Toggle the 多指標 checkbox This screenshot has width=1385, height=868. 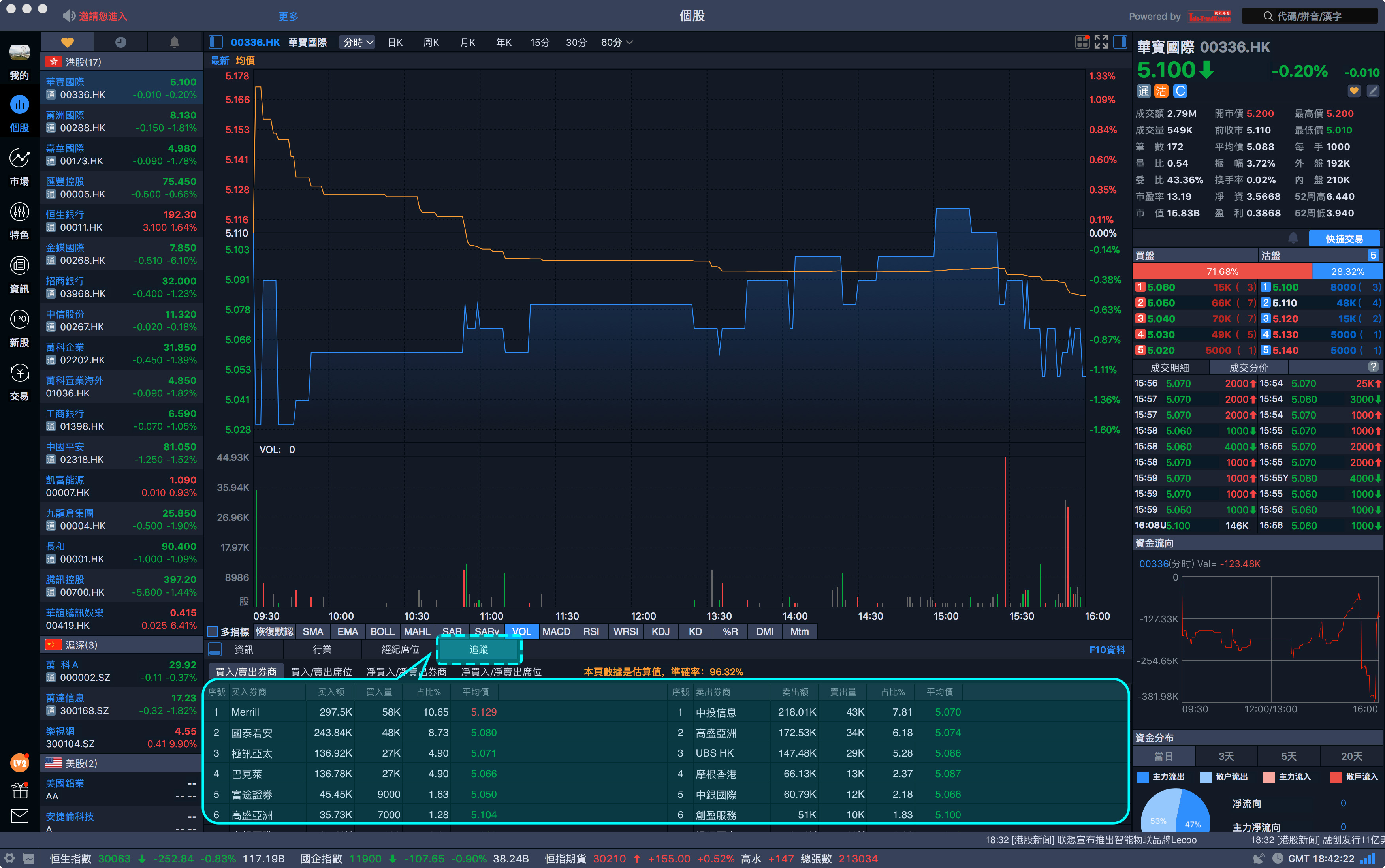tap(213, 631)
